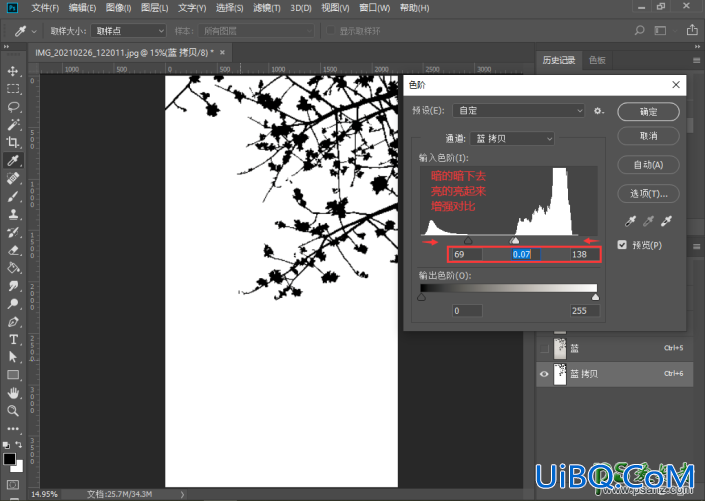Select the Rectangle shape tool
This screenshot has width=705, height=501.
coord(13,375)
